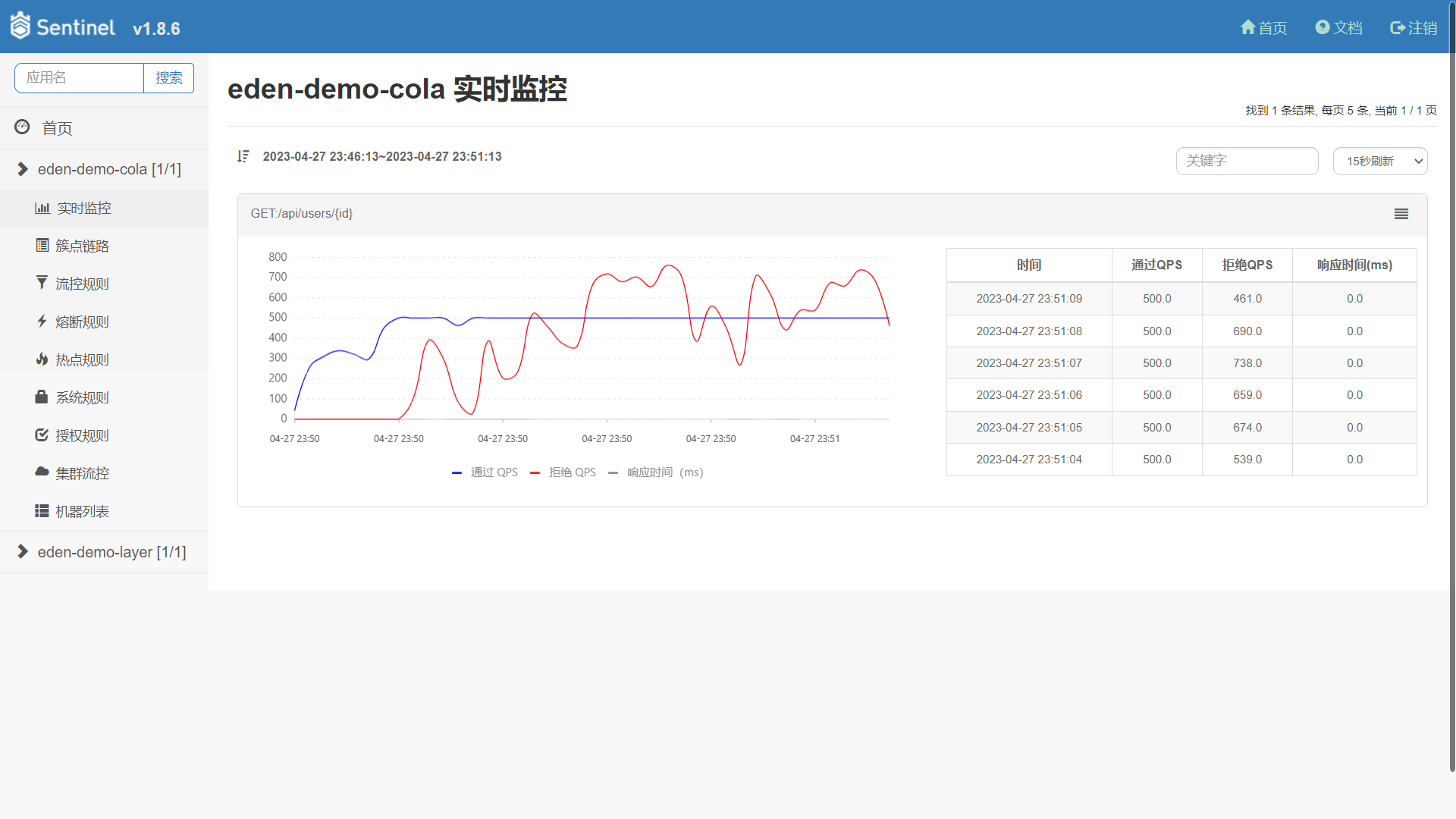Screen dimensions: 1456x819
Task: Click the 注销 logout link in header
Action: point(1414,28)
